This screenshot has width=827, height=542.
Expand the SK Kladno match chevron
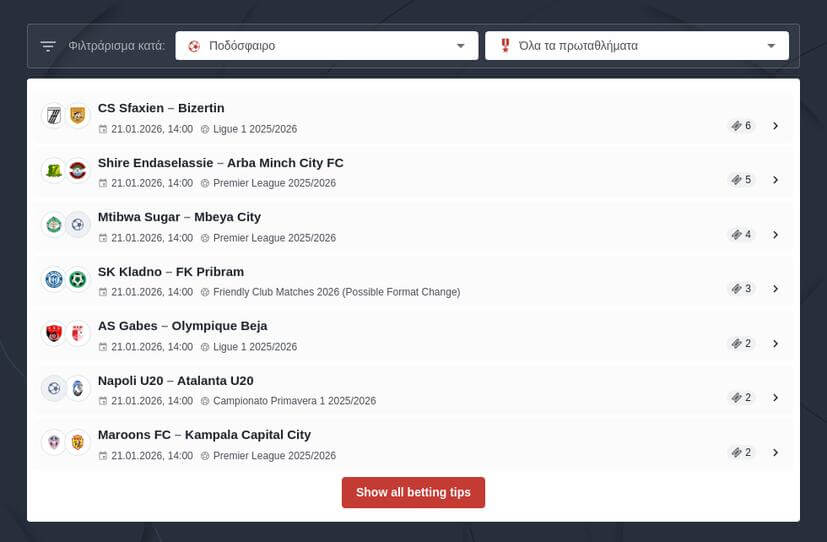tap(775, 289)
